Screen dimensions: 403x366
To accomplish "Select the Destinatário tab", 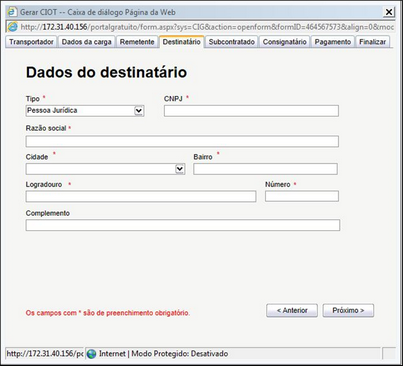I will pos(181,42).
